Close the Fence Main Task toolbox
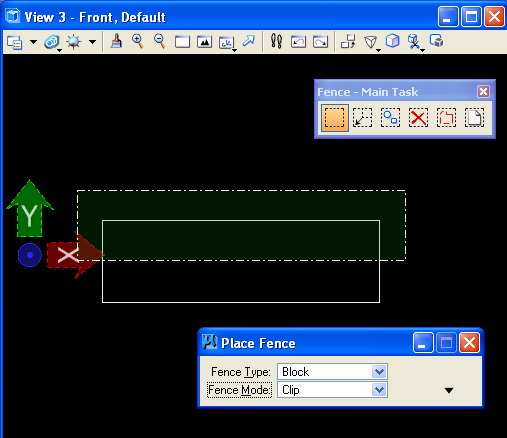Image resolution: width=507 pixels, height=438 pixels. [483, 91]
